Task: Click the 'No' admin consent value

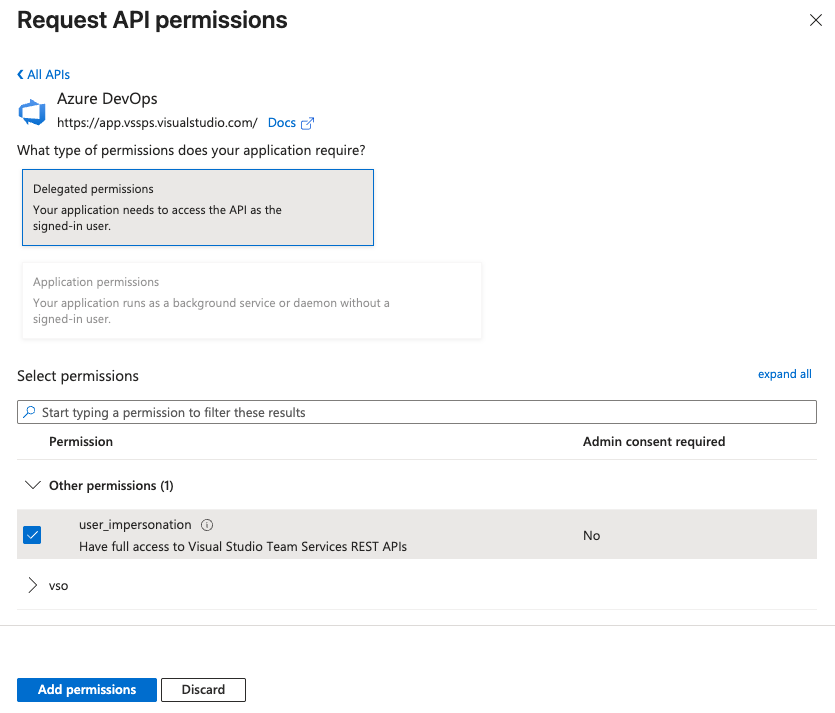Action: coord(592,536)
